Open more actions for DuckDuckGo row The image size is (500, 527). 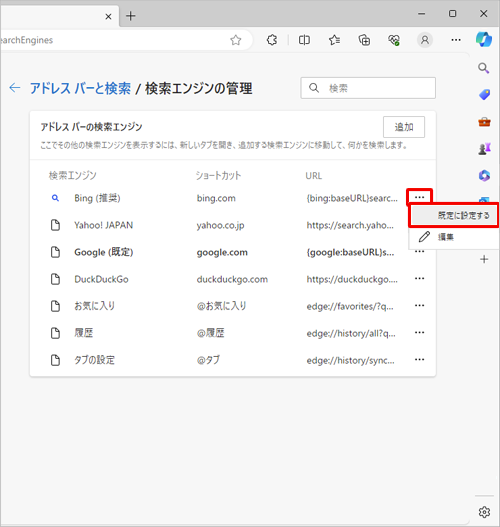[x=419, y=278]
